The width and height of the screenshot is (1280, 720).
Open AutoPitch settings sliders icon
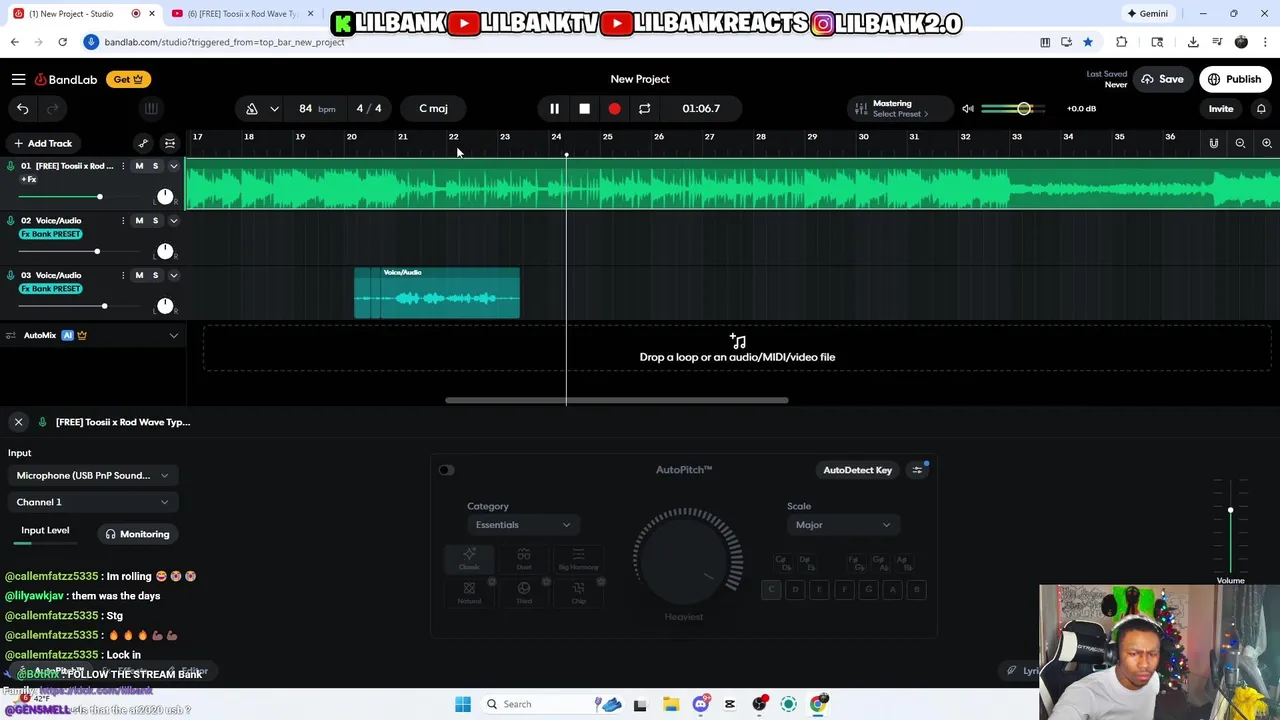coord(917,470)
